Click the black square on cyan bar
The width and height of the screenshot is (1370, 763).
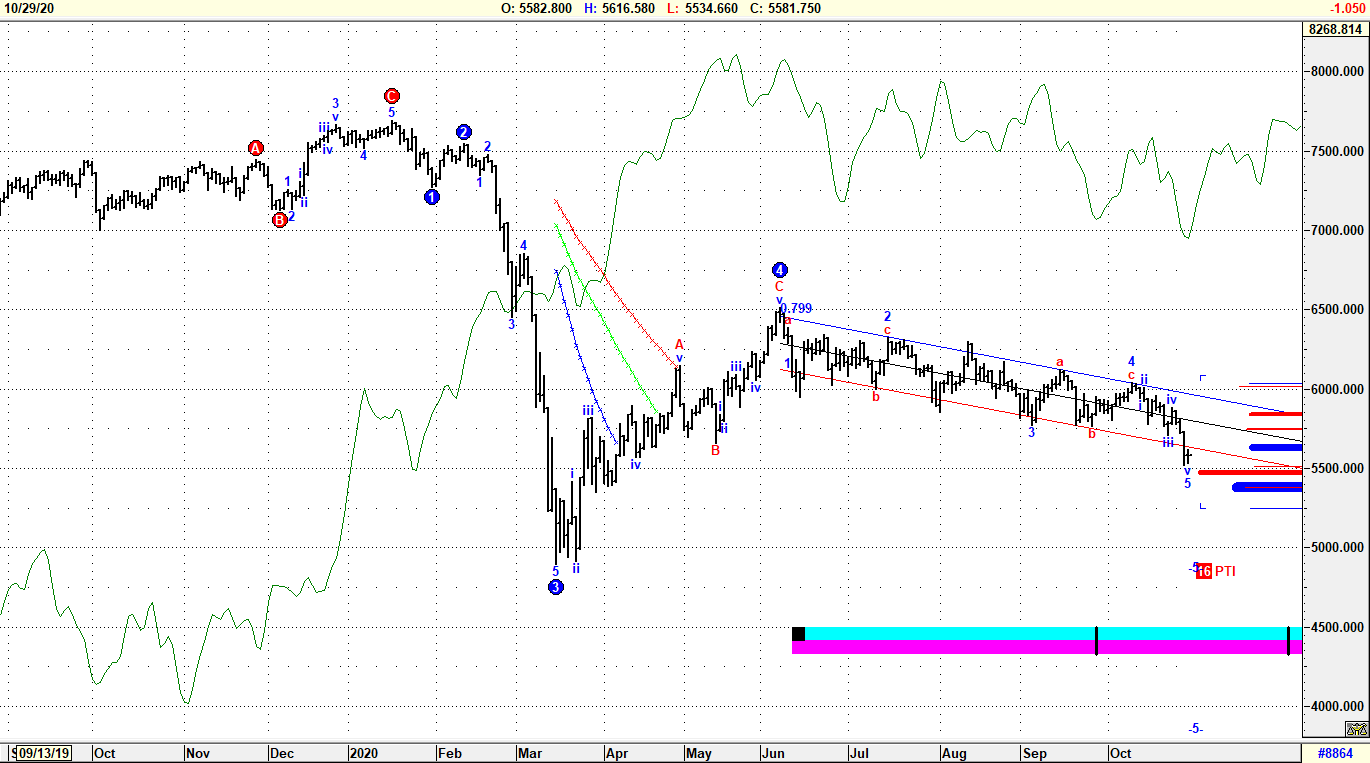pos(798,634)
